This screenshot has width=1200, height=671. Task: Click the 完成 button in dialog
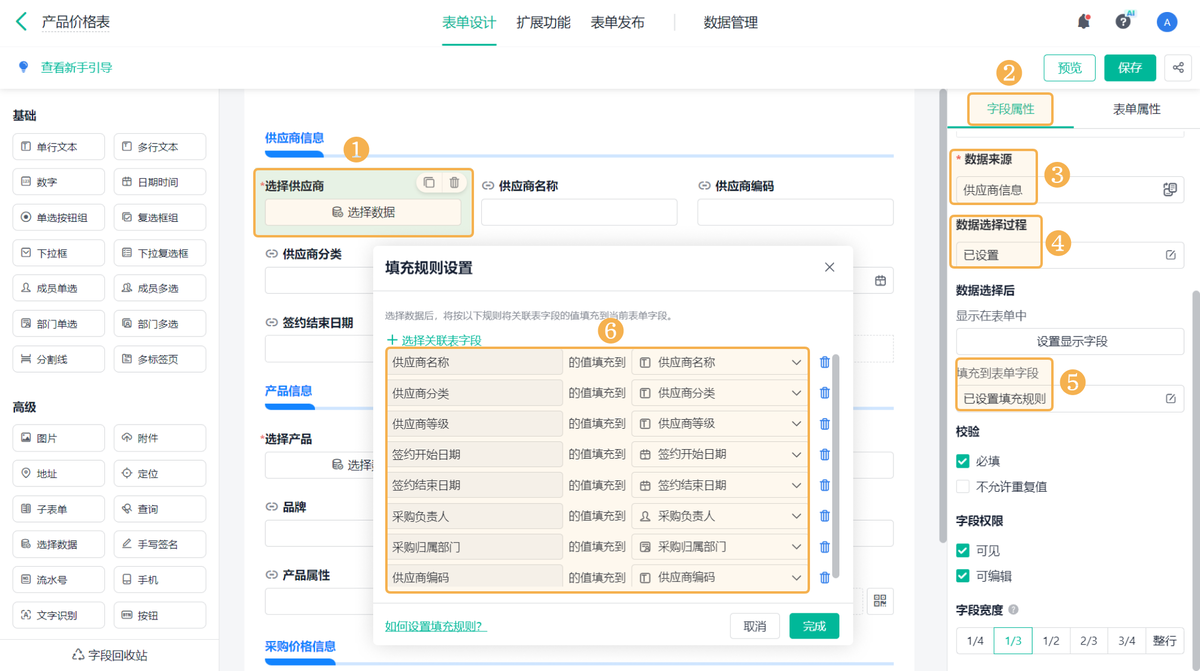click(814, 626)
